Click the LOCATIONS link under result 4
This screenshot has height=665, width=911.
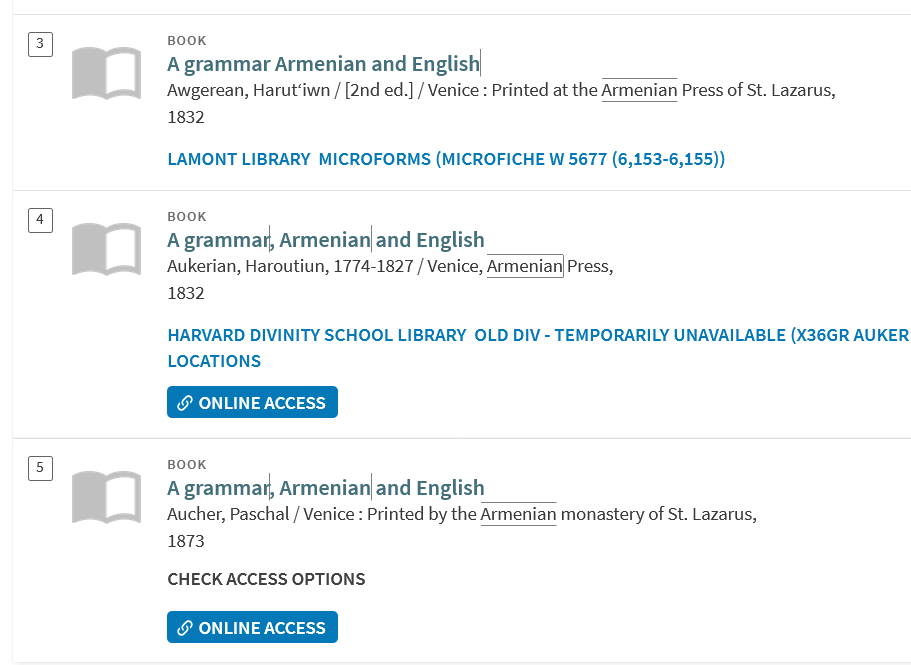[214, 361]
